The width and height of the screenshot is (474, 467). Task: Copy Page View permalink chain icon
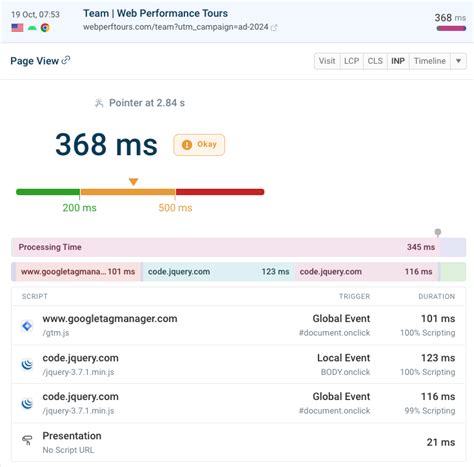point(66,60)
